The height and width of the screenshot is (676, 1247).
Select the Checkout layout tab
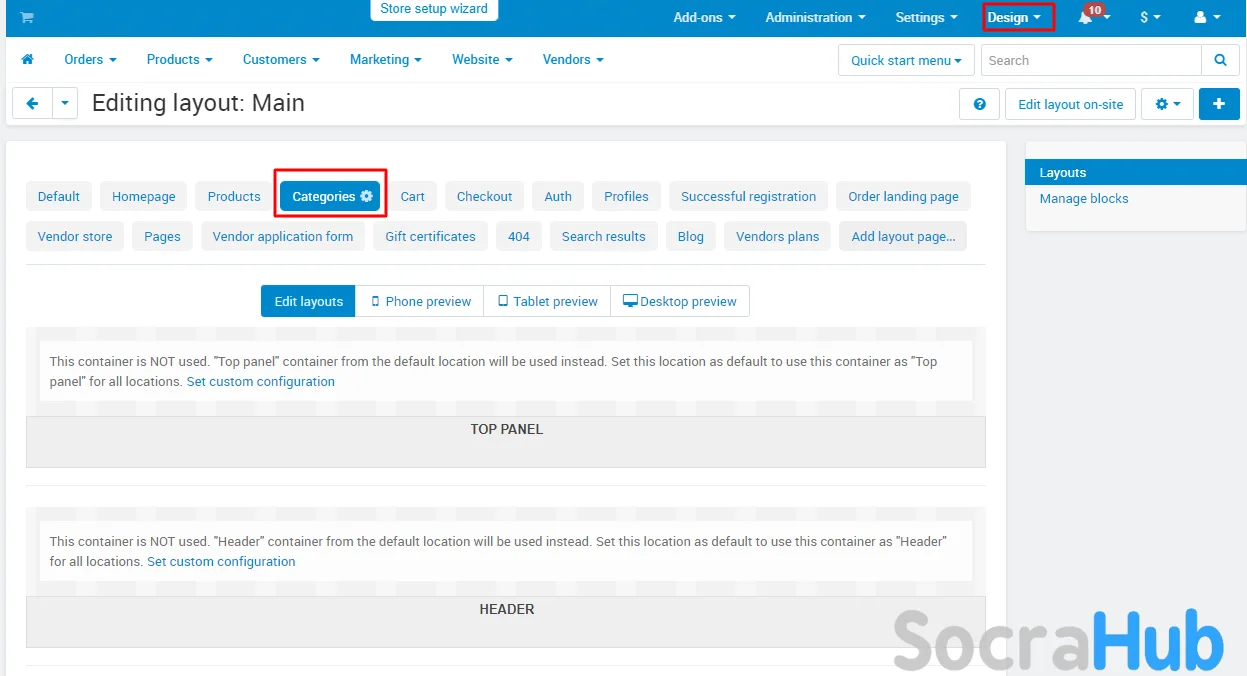[x=485, y=196]
